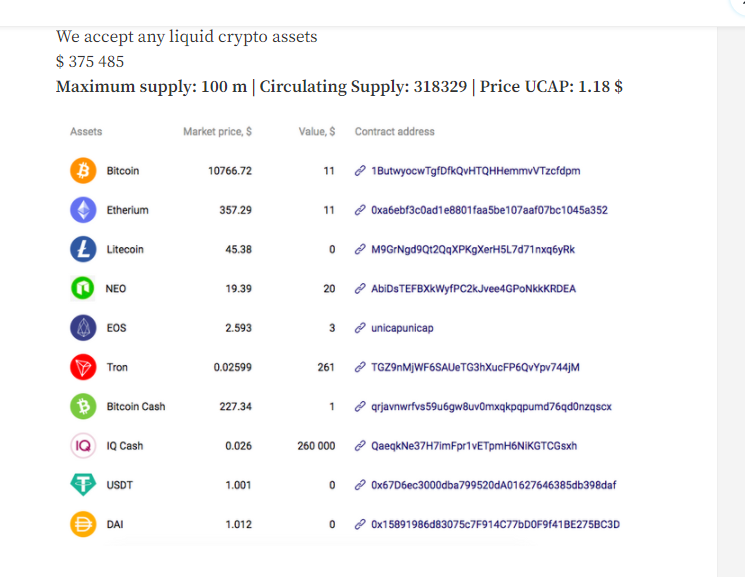Click the EOS value 3
Viewport: 745px width, 577px height.
click(x=332, y=328)
